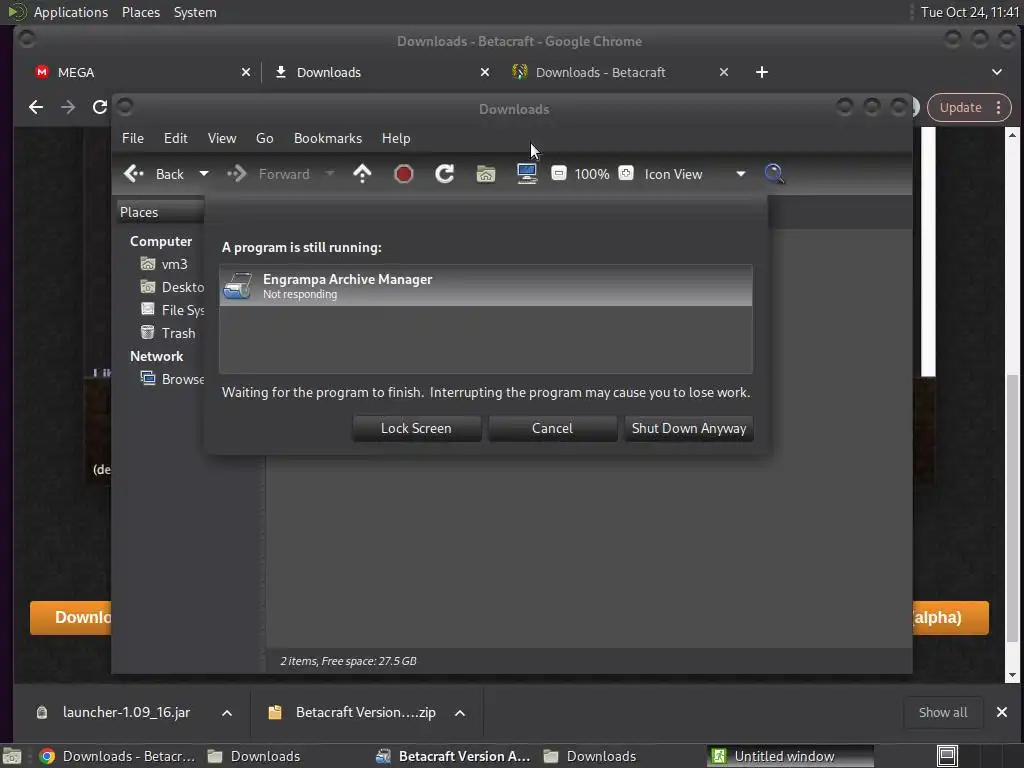Select Desktop in Places sidebar
Viewport: 1024px width, 768px height.
coord(172,287)
